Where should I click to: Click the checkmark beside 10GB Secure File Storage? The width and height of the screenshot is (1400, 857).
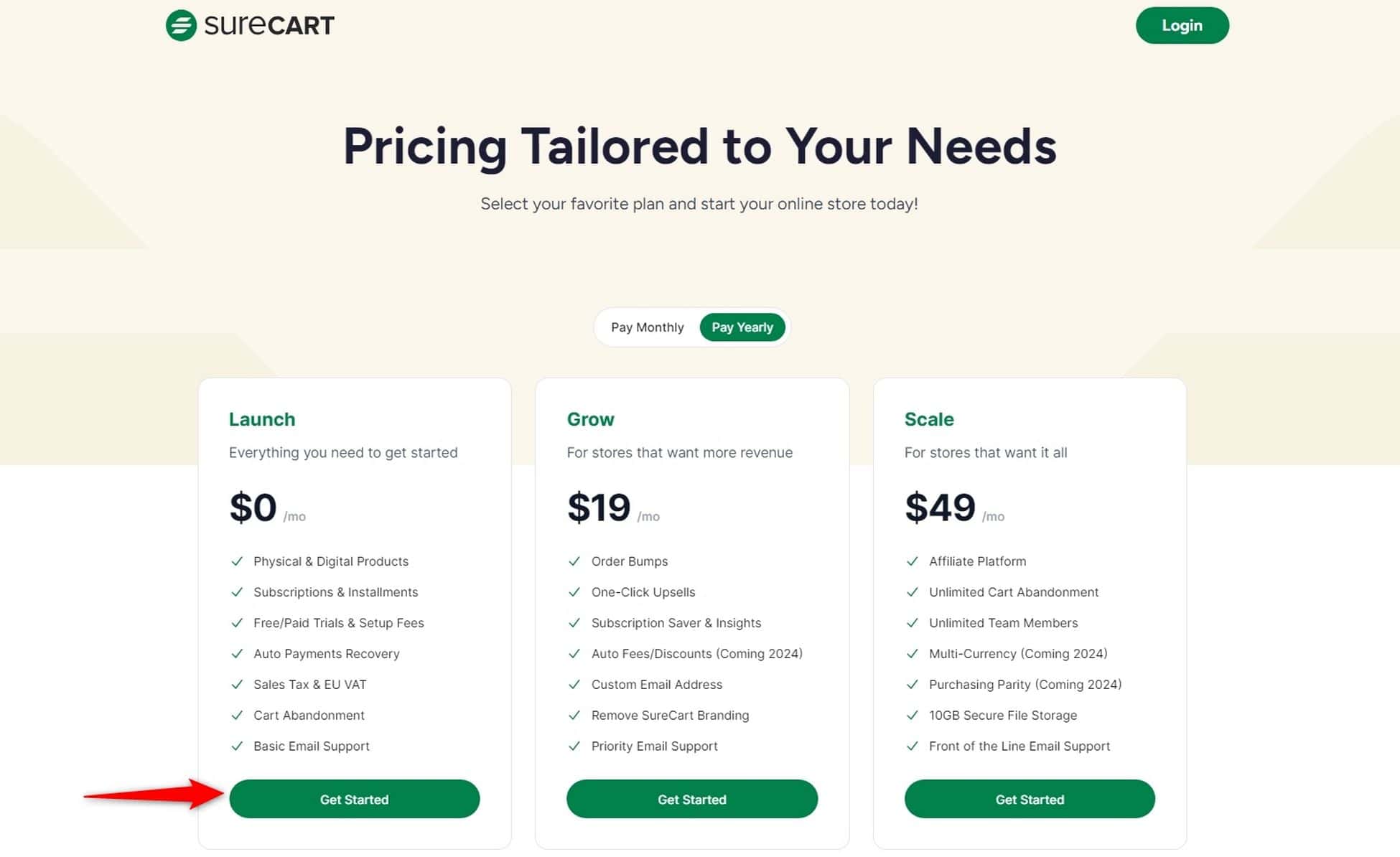click(913, 715)
